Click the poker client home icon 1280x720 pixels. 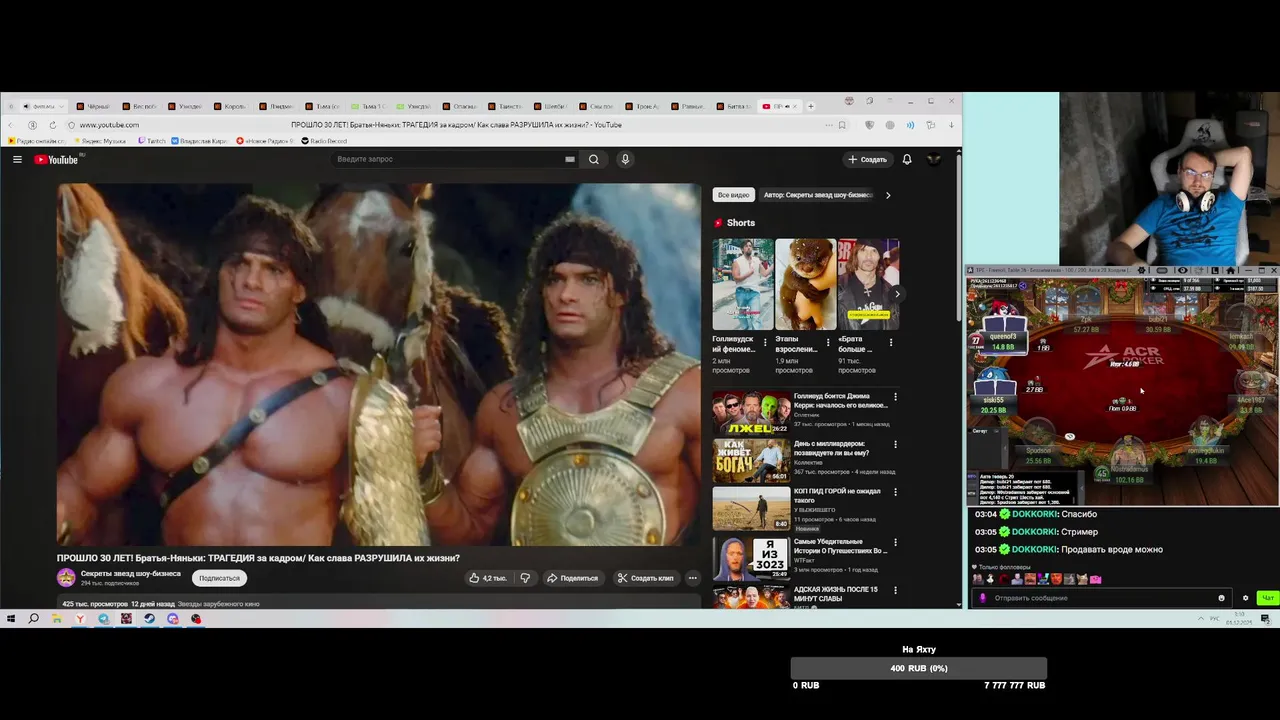point(1230,270)
